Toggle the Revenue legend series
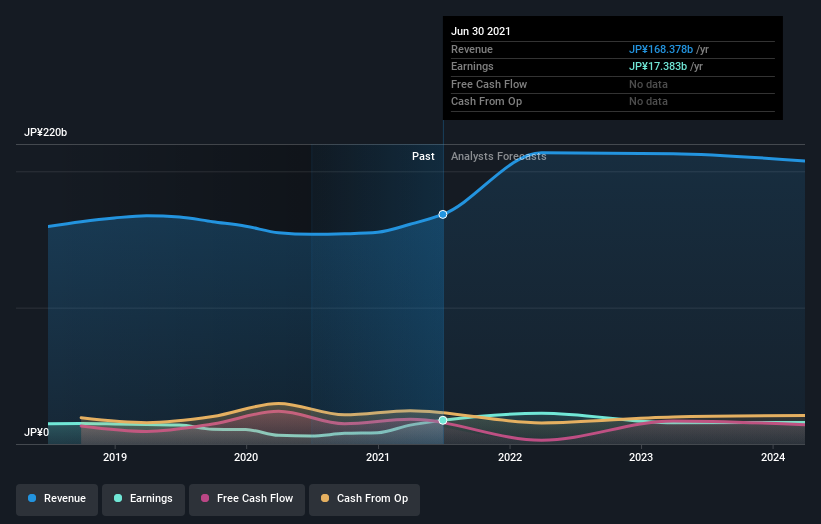This screenshot has height=524, width=821. click(x=57, y=499)
